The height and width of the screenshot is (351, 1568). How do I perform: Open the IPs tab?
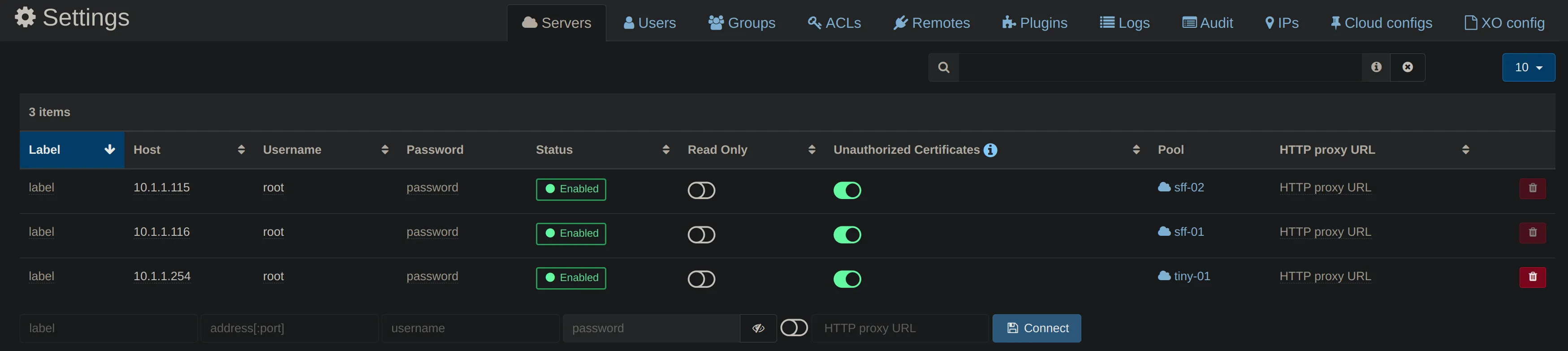pos(1281,23)
